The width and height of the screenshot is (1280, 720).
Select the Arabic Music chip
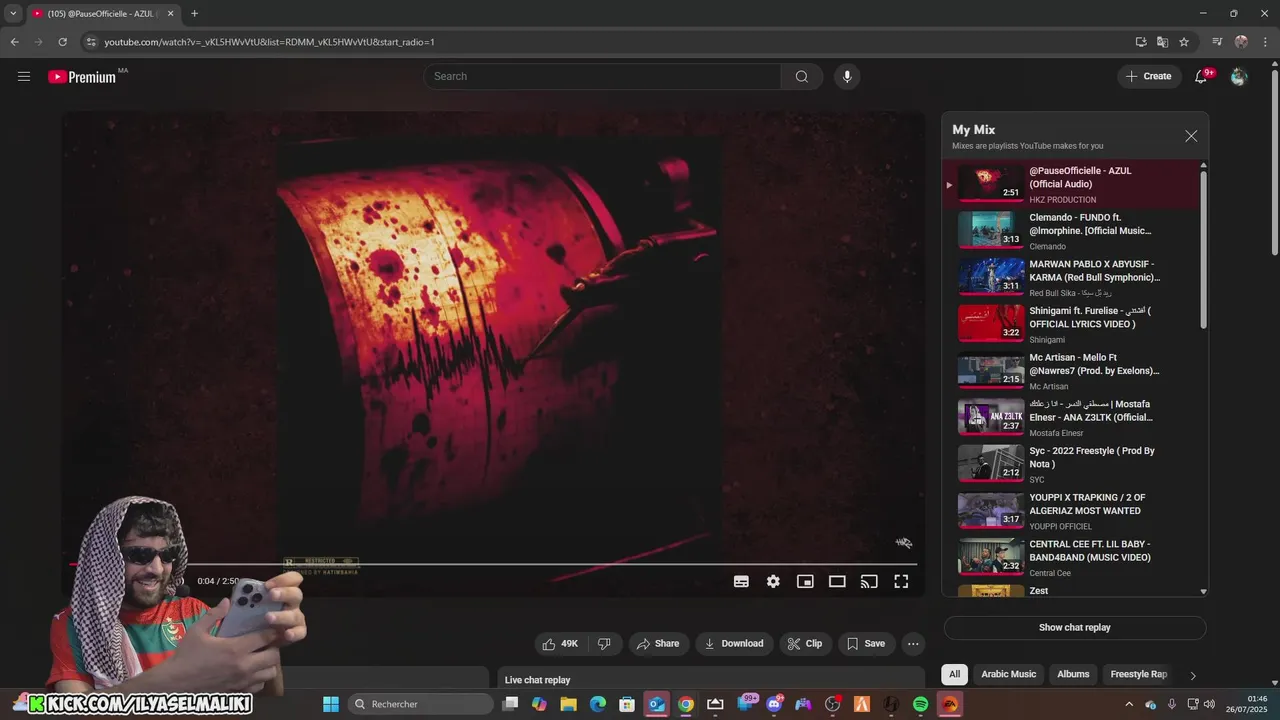point(1008,674)
